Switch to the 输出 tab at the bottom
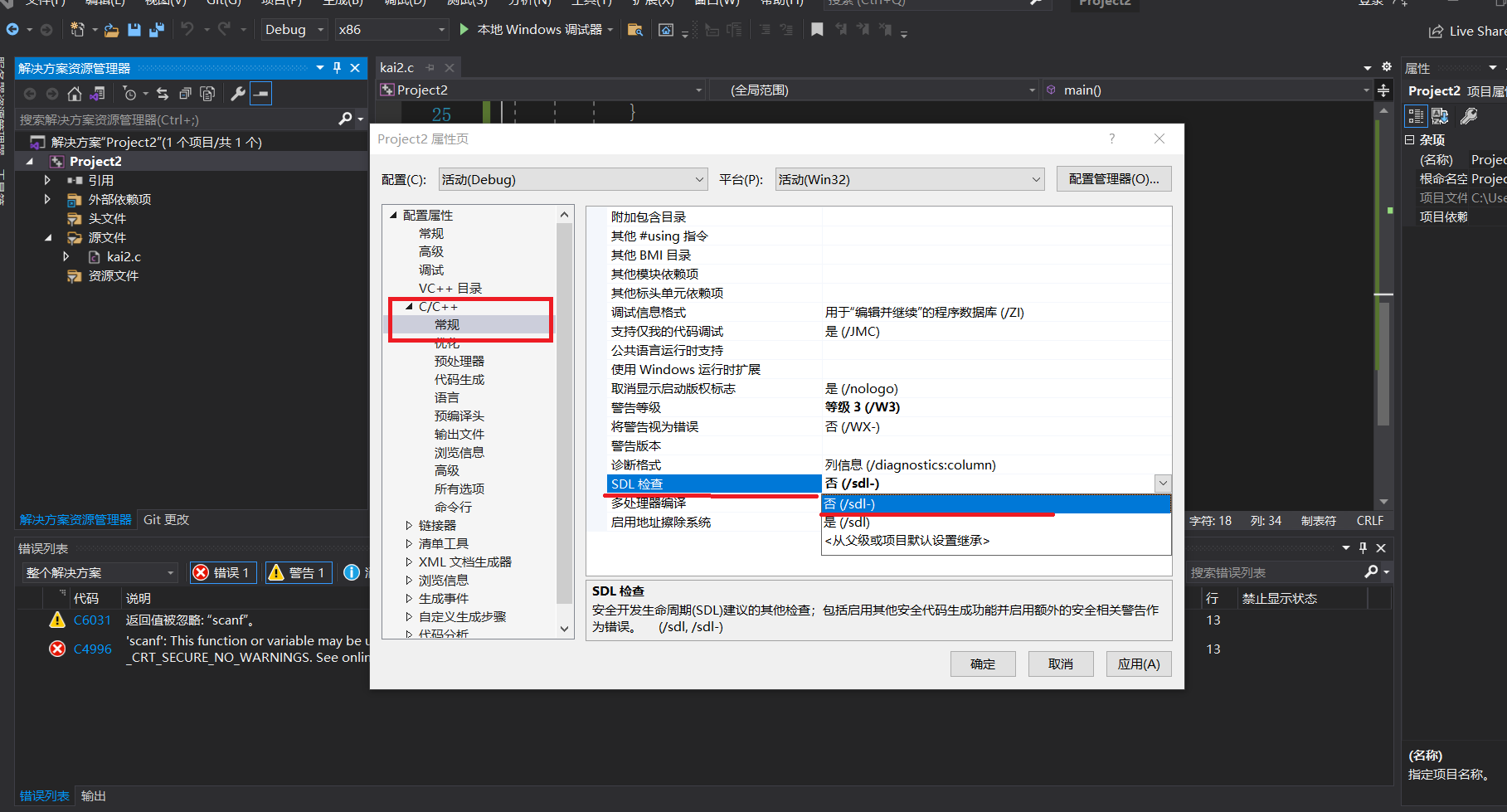Viewport: 1507px width, 812px height. [x=93, y=795]
